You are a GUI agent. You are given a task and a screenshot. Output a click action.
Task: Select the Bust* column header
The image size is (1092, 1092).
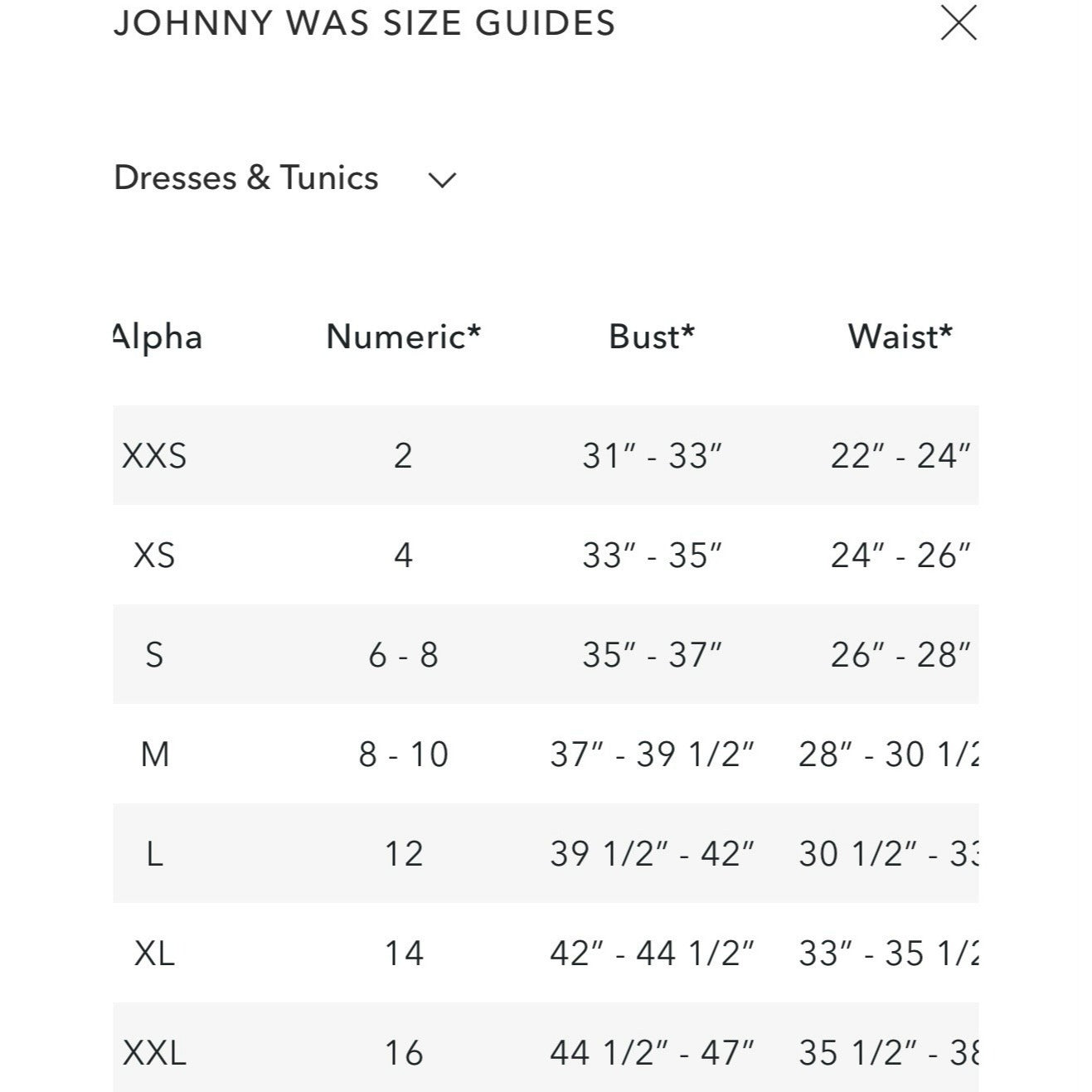pyautogui.click(x=652, y=337)
